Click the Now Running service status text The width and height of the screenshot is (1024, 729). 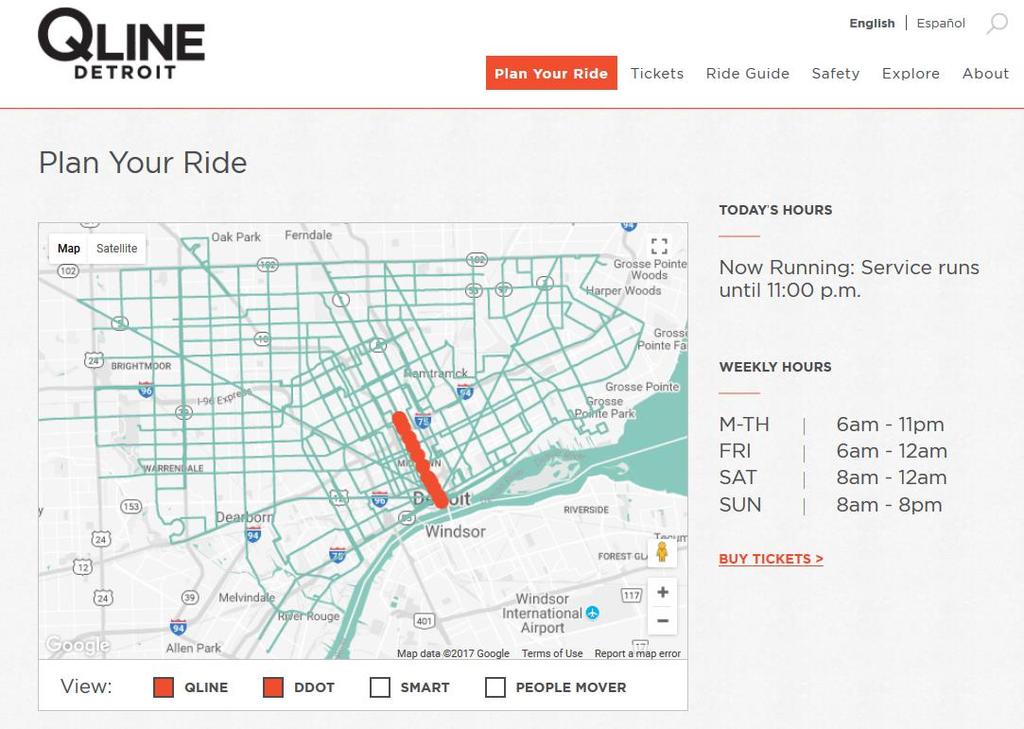849,279
